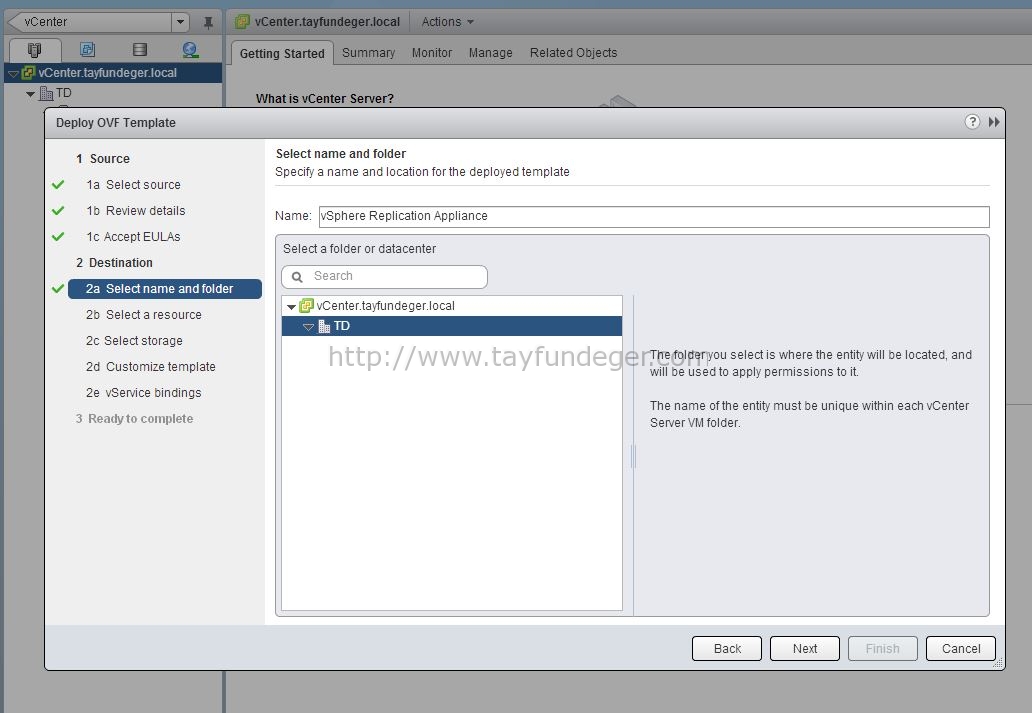This screenshot has width=1032, height=713.
Task: Switch to the Getting Started tab
Action: point(282,53)
